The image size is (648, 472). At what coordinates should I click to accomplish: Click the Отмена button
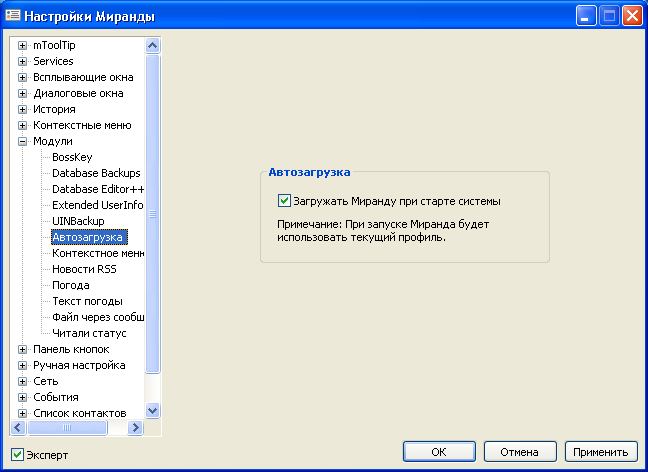(519, 452)
